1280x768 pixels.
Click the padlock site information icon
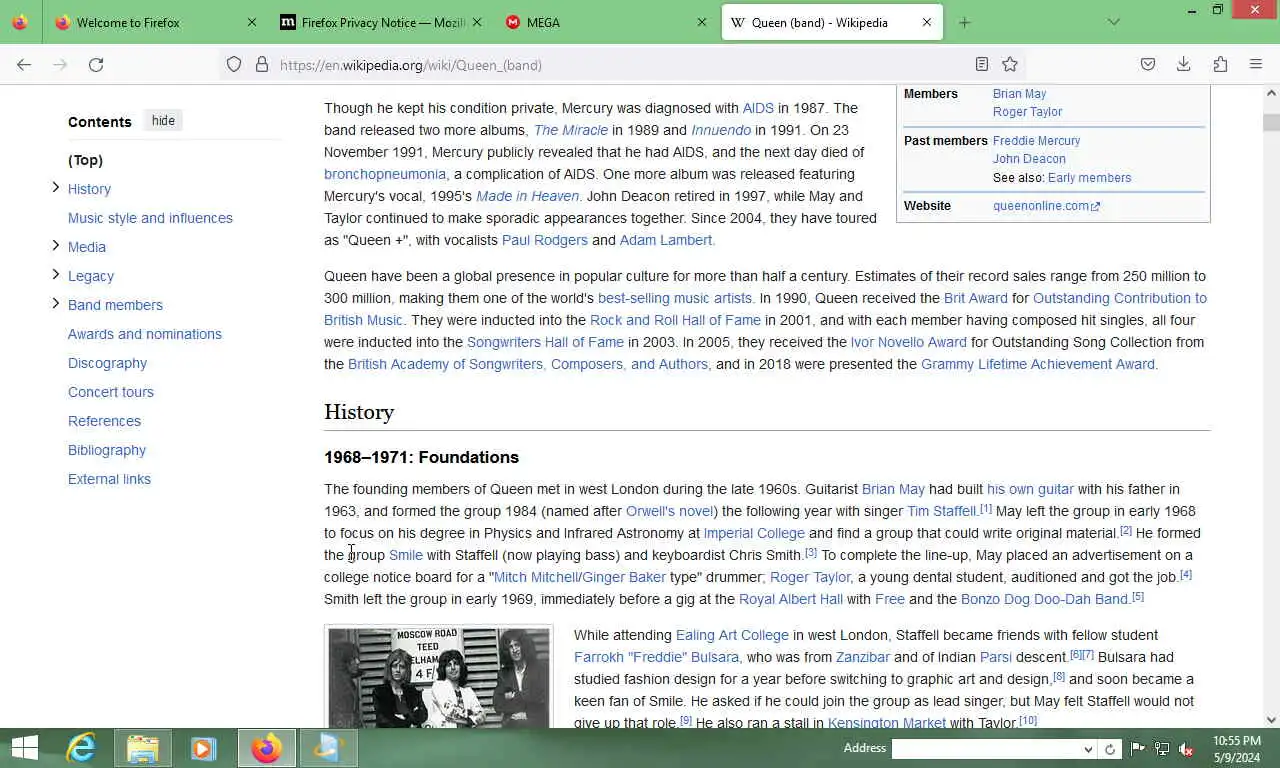(262, 65)
